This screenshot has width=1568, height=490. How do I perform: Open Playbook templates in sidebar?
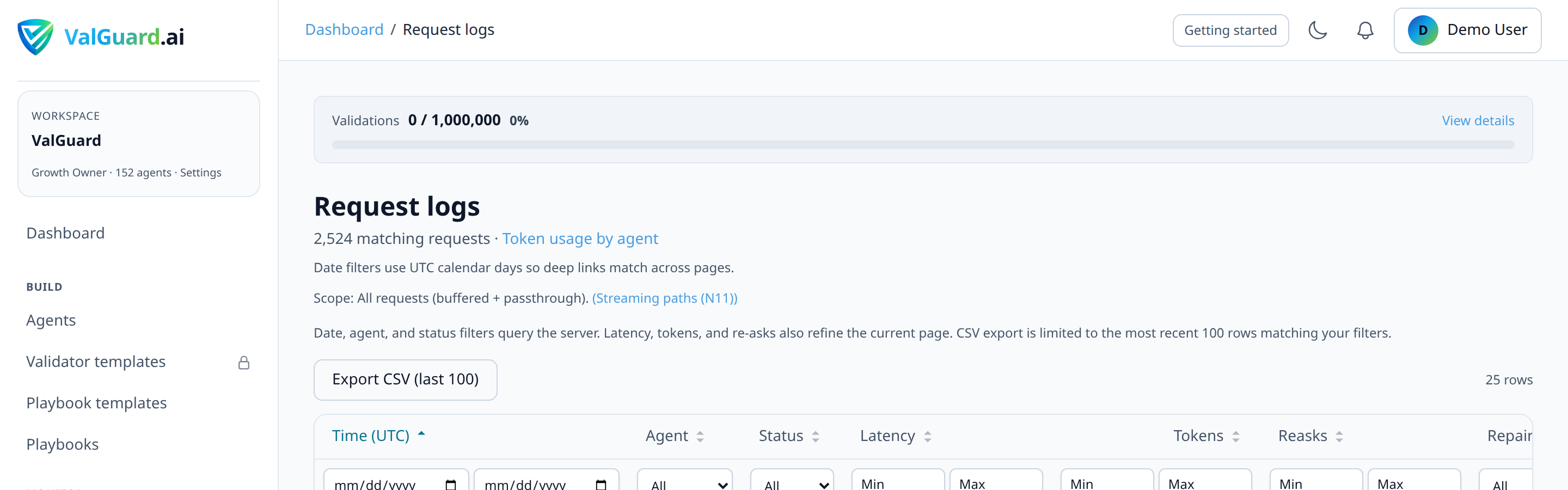point(96,403)
